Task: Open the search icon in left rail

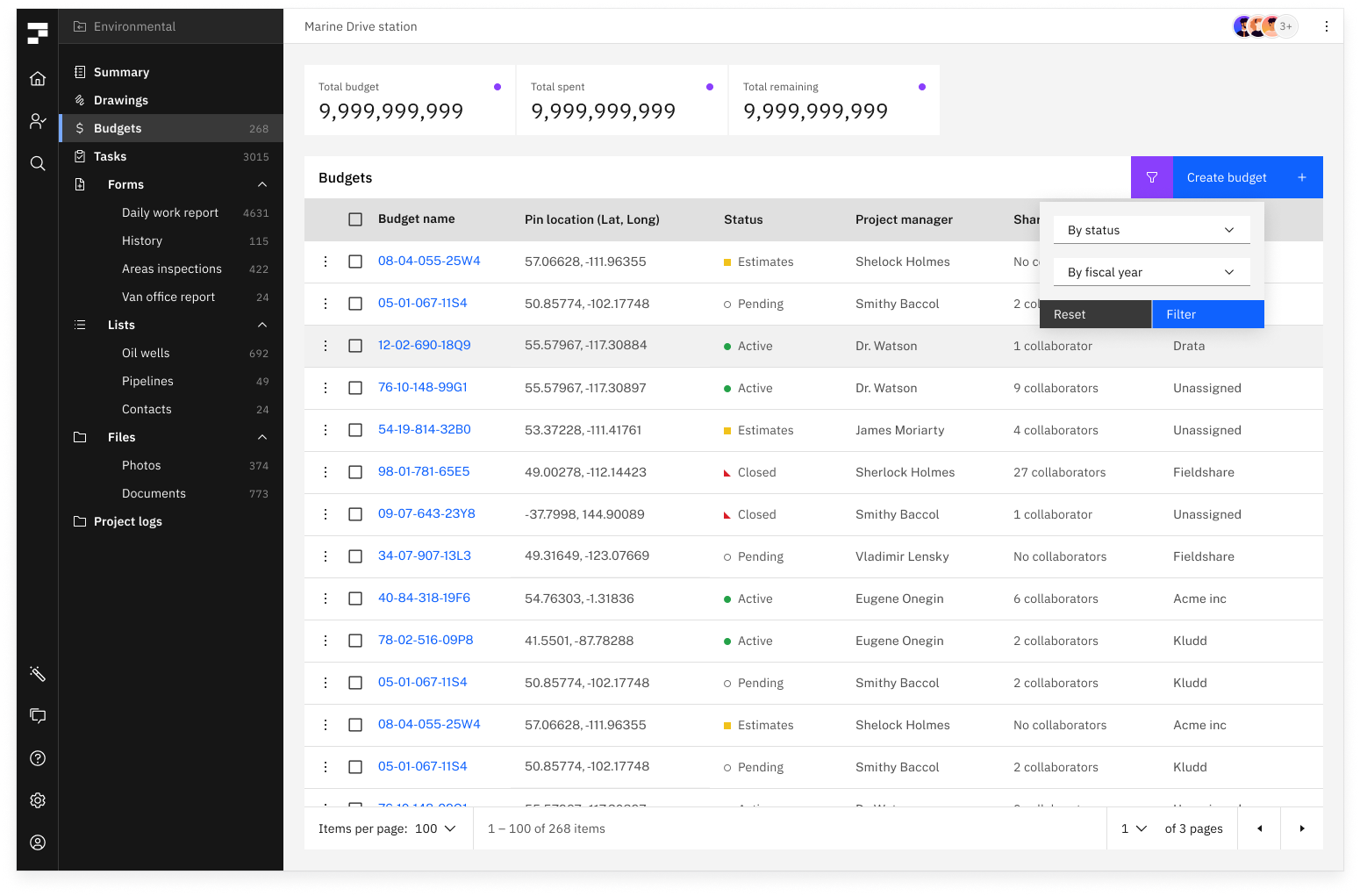Action: coord(38,163)
